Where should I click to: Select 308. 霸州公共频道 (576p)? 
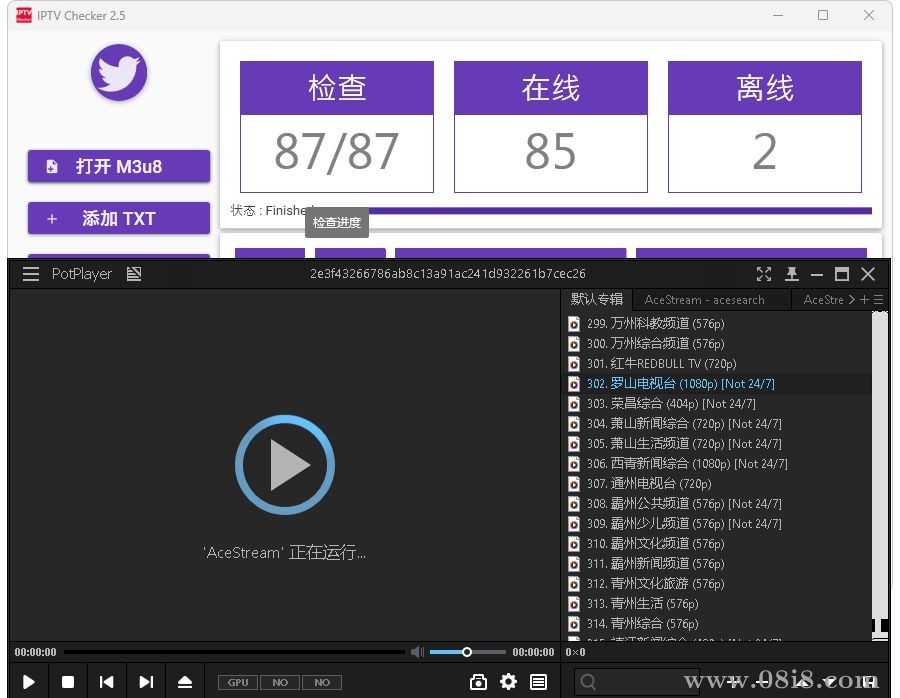click(717, 504)
